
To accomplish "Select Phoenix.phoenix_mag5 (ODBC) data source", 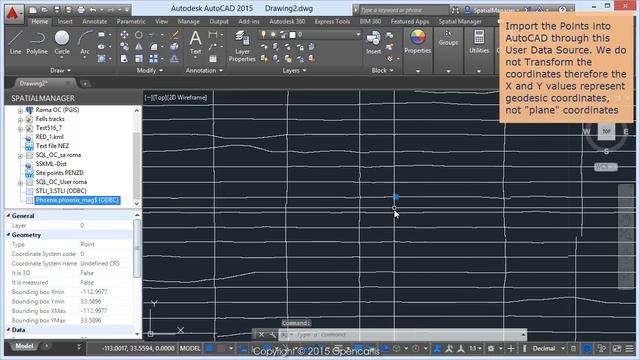I will tap(77, 200).
